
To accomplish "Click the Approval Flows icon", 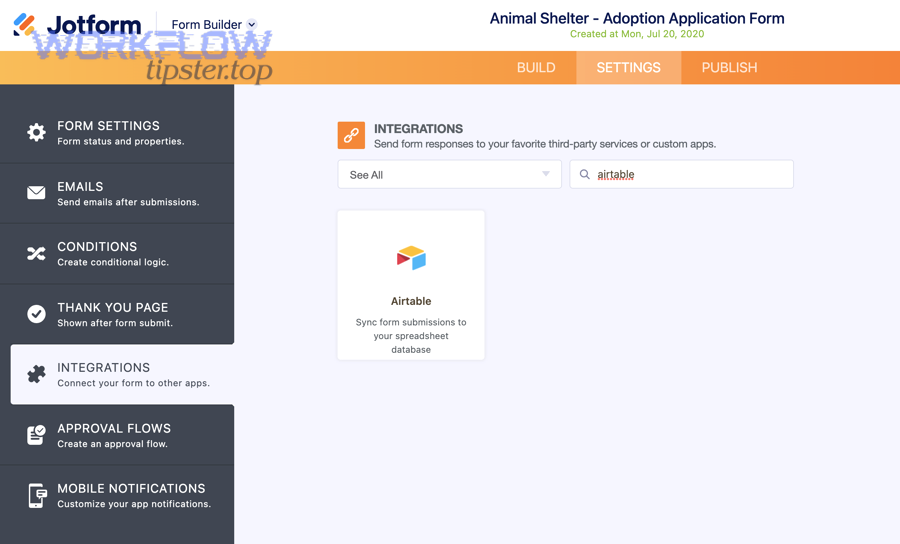I will pyautogui.click(x=36, y=434).
